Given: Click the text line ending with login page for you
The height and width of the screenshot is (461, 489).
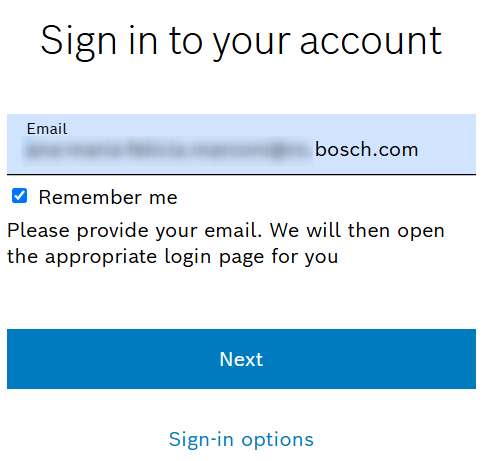Looking at the screenshot, I should tap(172, 257).
